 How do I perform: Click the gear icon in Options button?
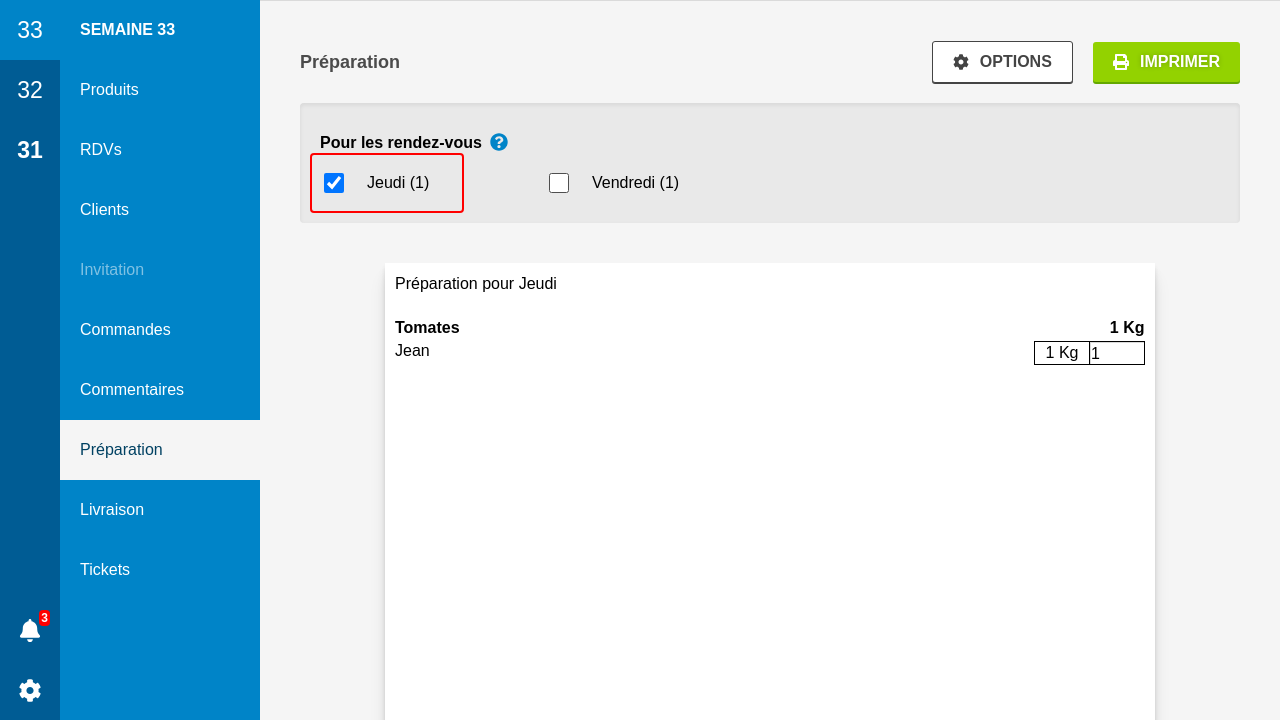tap(961, 62)
